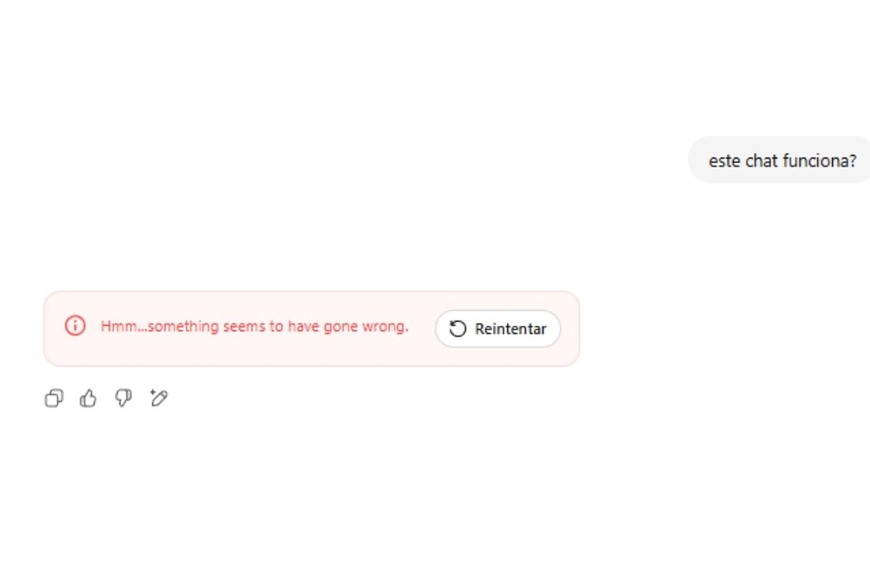This screenshot has width=870, height=580.
Task: Retry the failed message with Reintentar
Action: pos(498,329)
